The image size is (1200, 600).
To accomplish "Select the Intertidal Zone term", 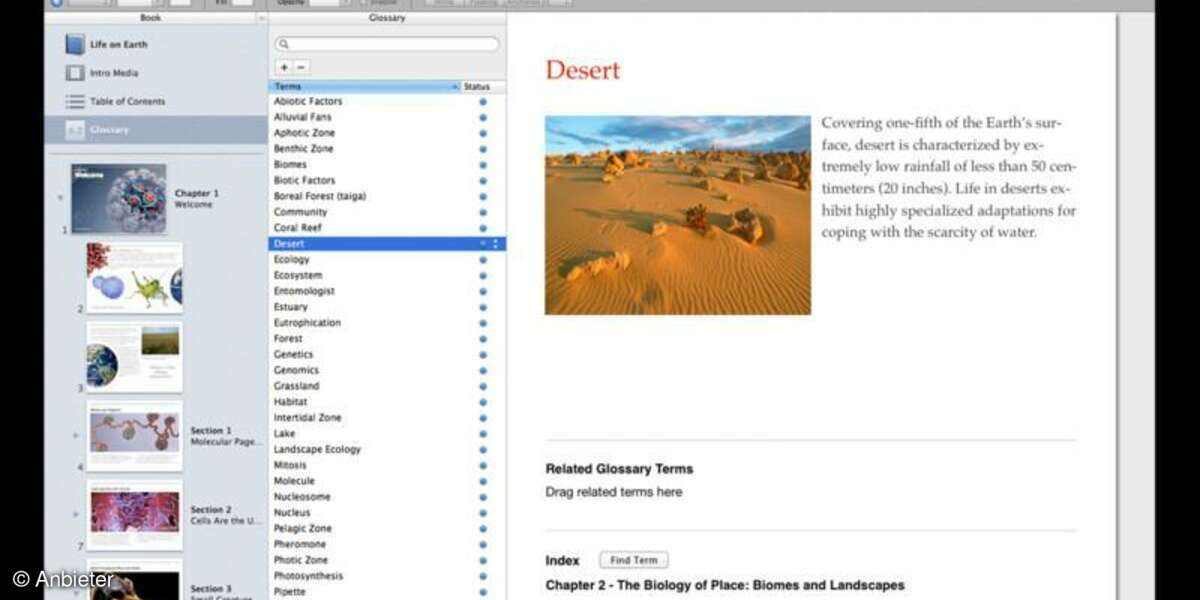I will [x=307, y=418].
